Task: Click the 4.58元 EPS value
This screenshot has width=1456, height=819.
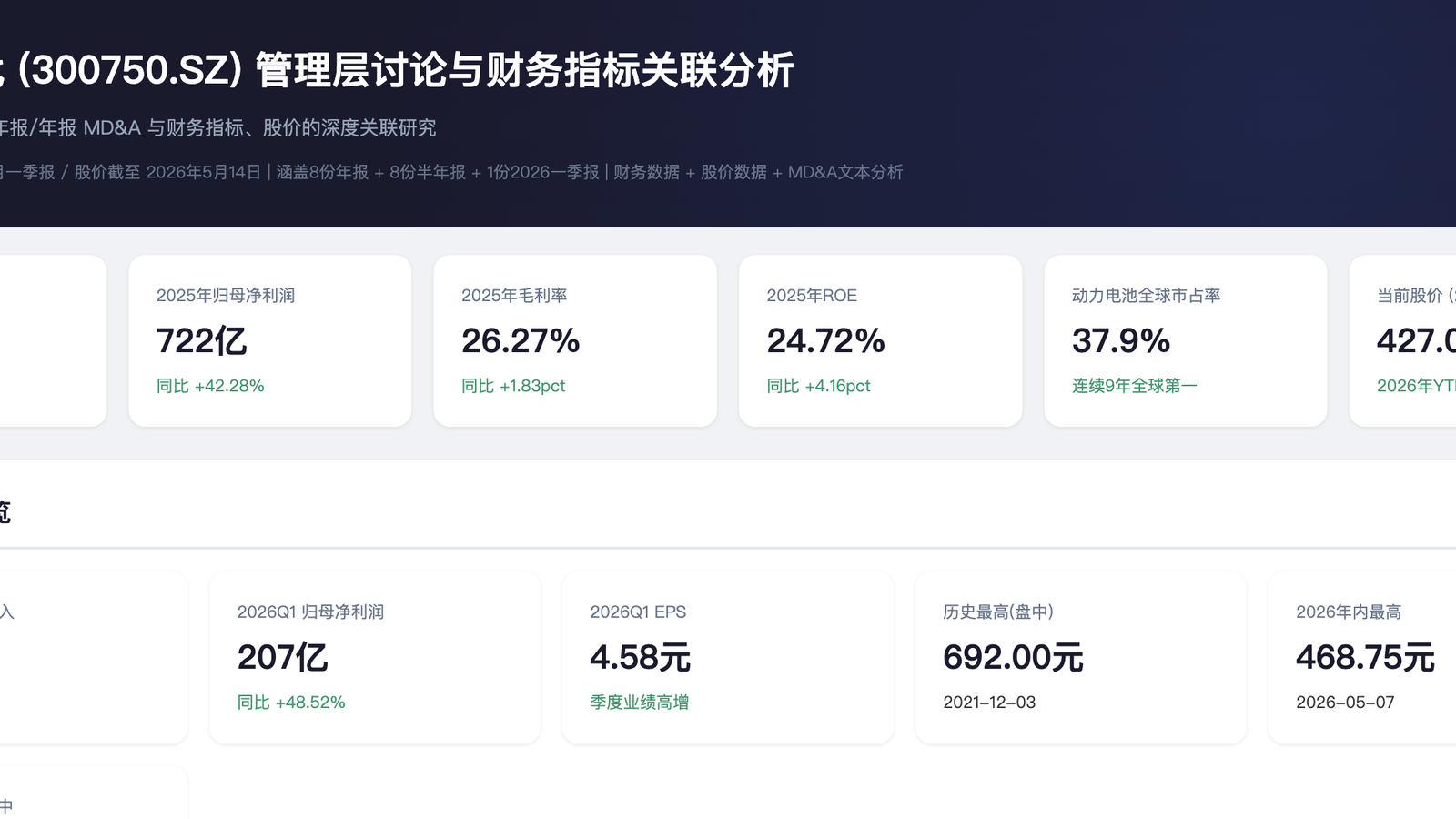Action: click(x=641, y=657)
